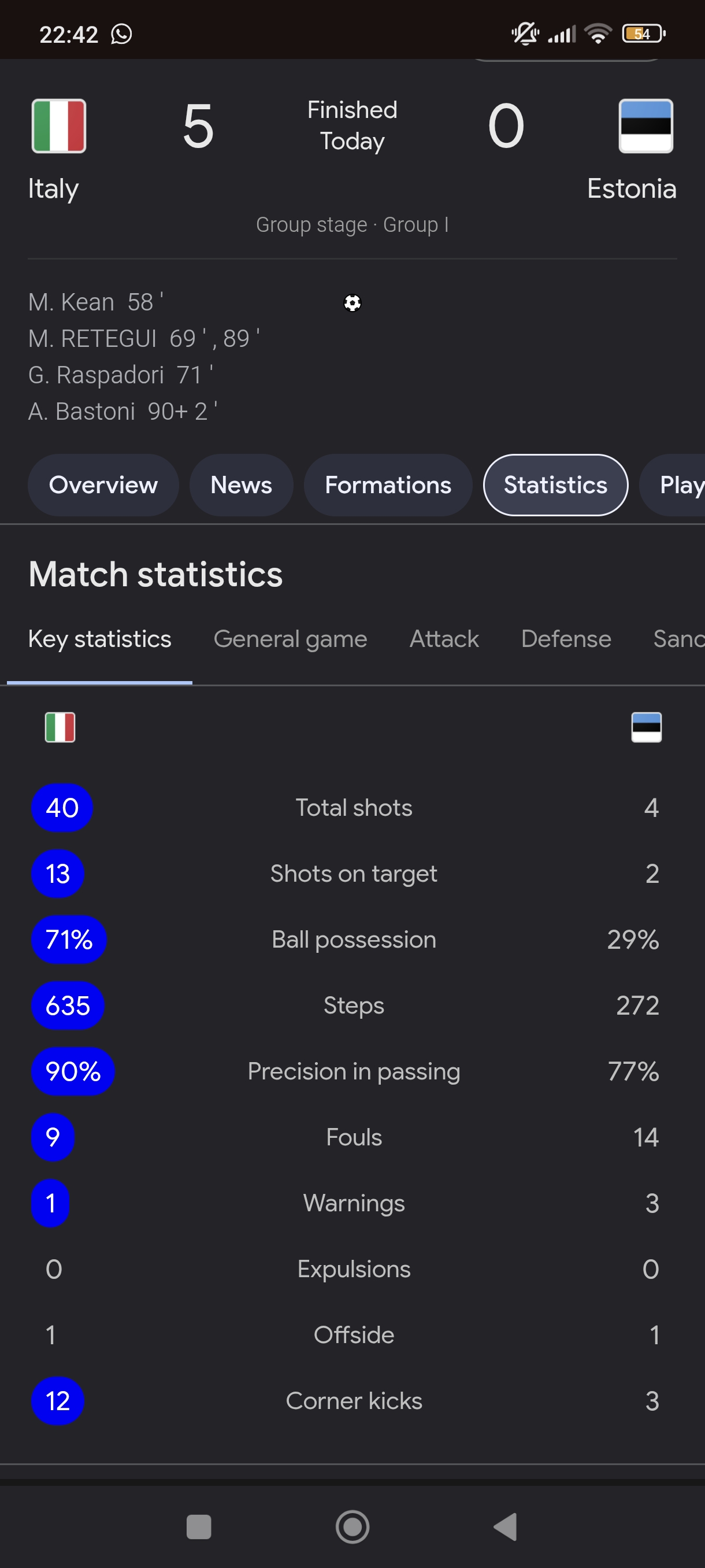Tap the recent apps square button
Screen dimensions: 705x1568
coord(199,1526)
